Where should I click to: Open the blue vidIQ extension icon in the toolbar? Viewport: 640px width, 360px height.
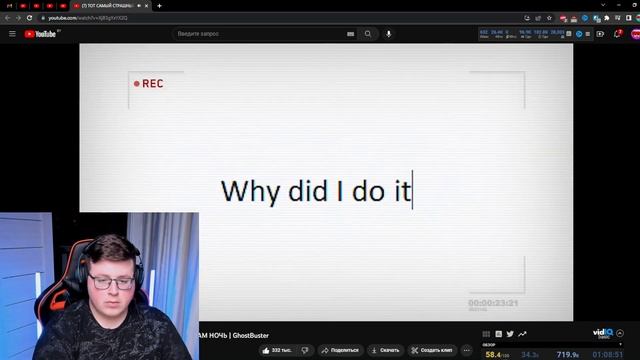click(585, 18)
